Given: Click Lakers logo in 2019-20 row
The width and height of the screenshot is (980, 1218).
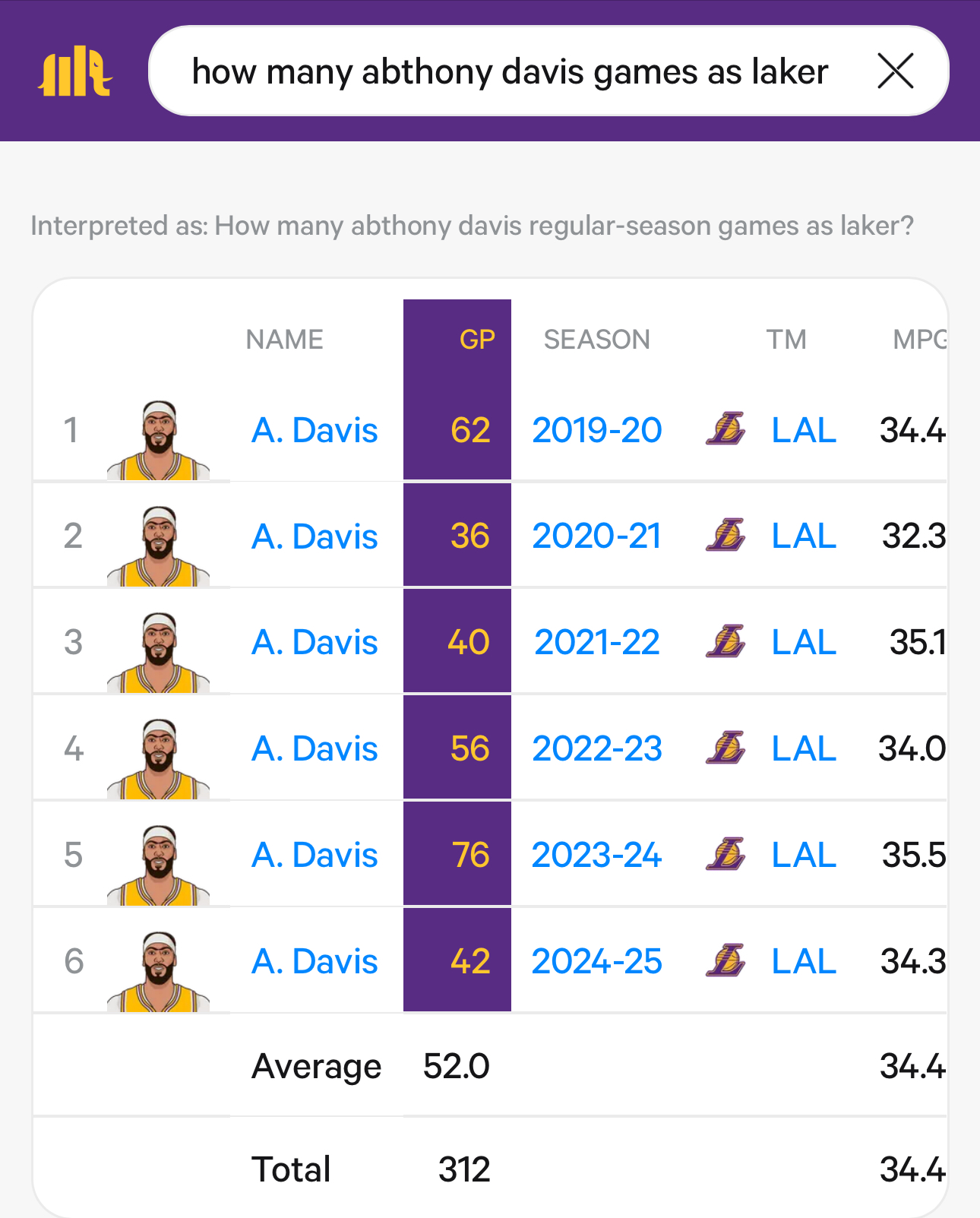Looking at the screenshot, I should coord(726,429).
